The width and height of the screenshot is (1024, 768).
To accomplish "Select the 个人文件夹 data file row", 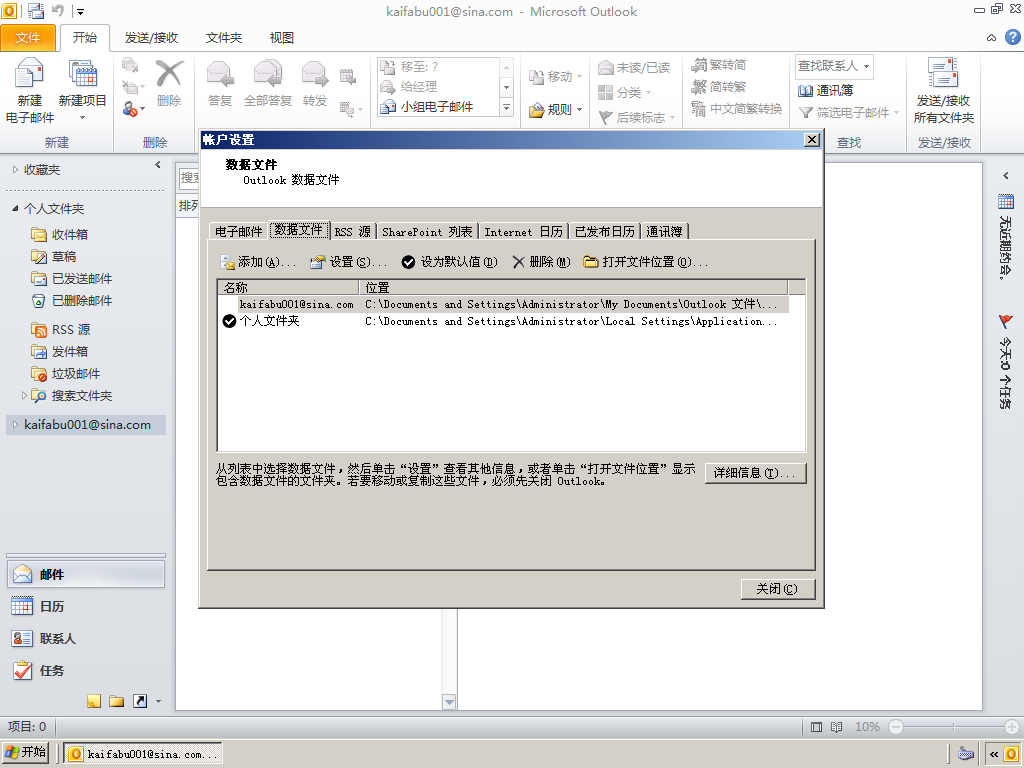I will 503,321.
